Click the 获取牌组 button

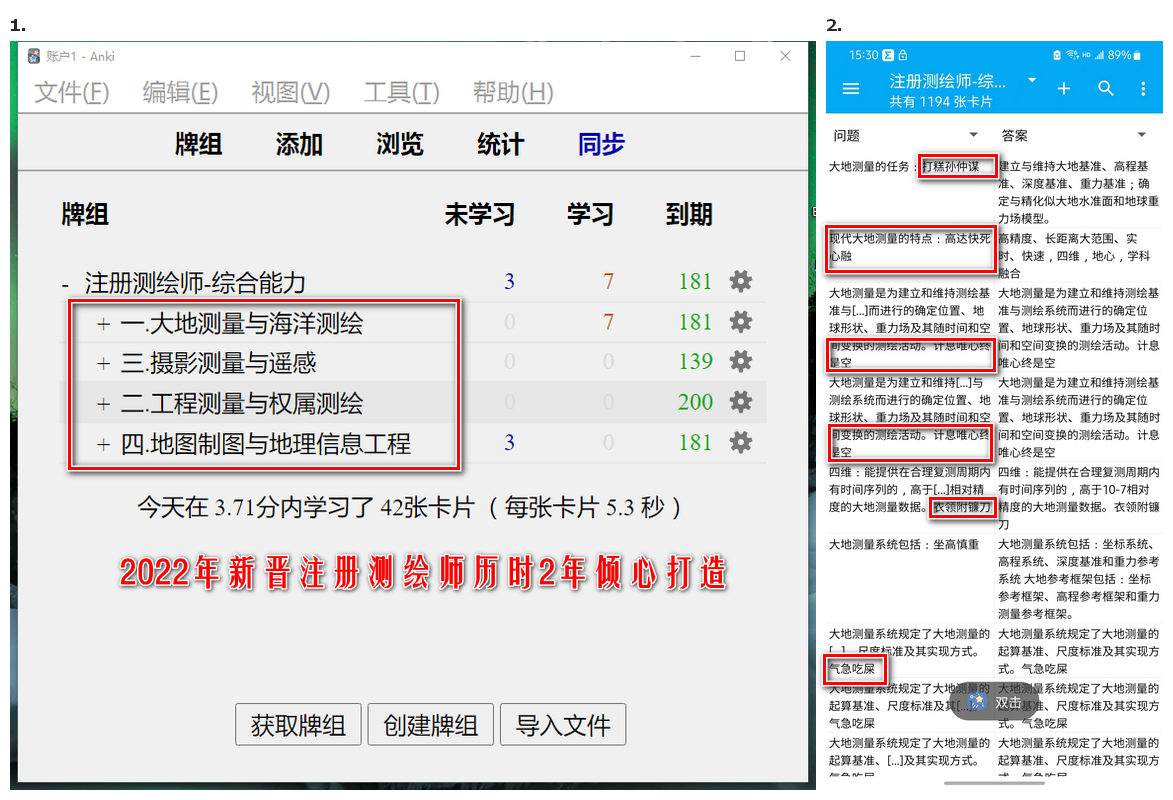pos(298,725)
